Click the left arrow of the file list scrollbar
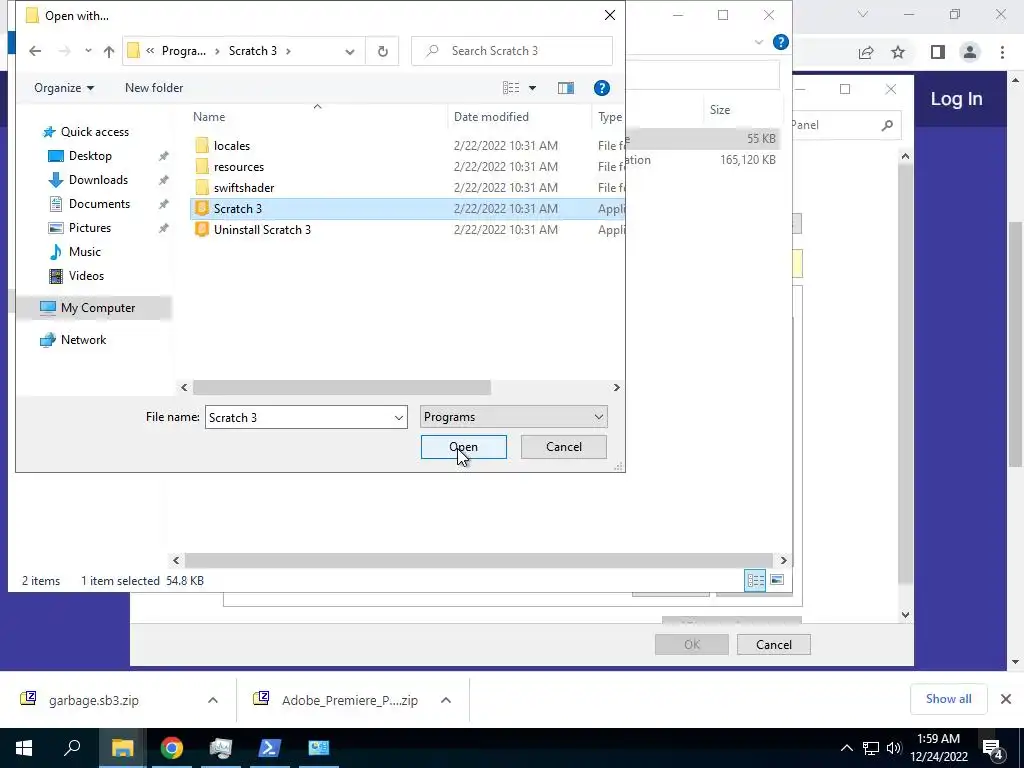The width and height of the screenshot is (1024, 768). point(184,387)
